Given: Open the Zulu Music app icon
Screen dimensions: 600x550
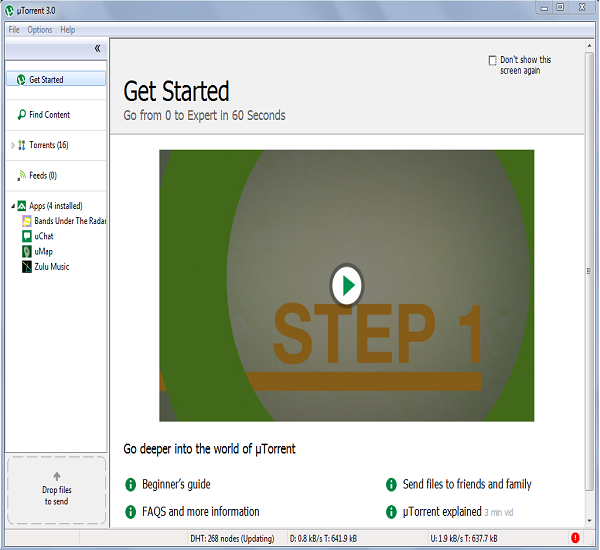Looking at the screenshot, I should click(x=27, y=267).
